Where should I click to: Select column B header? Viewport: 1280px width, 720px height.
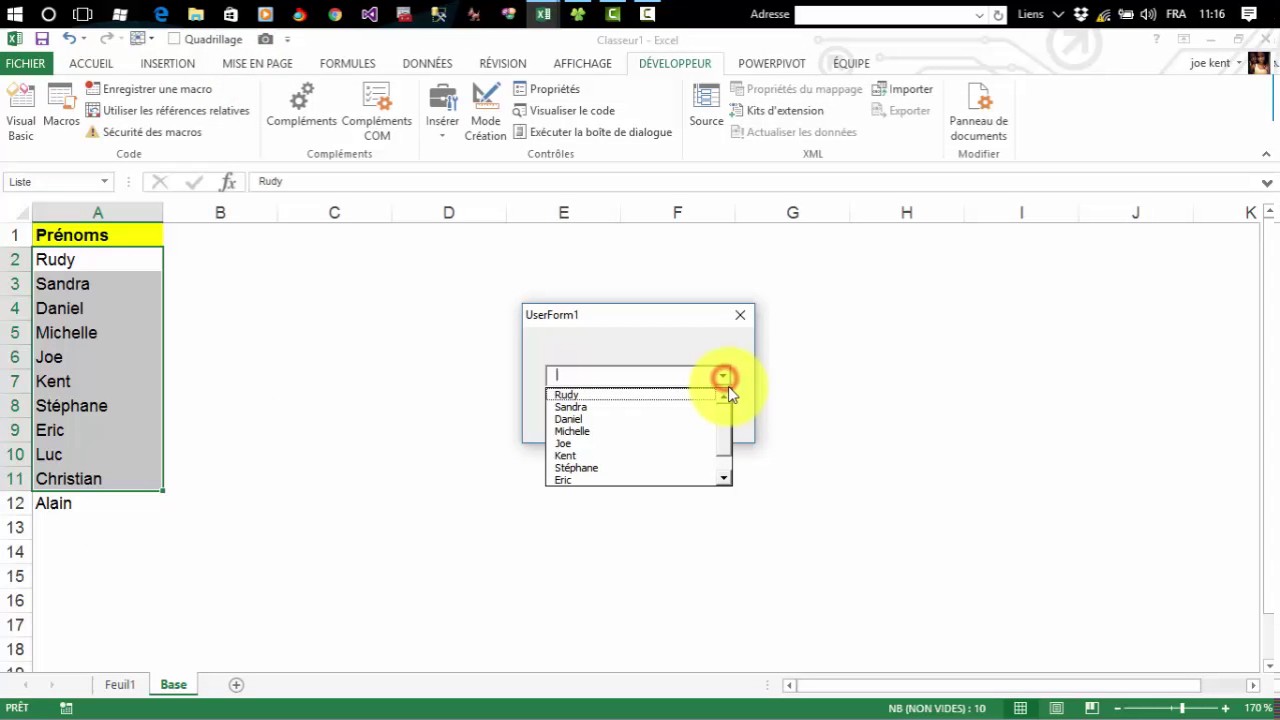click(x=220, y=212)
